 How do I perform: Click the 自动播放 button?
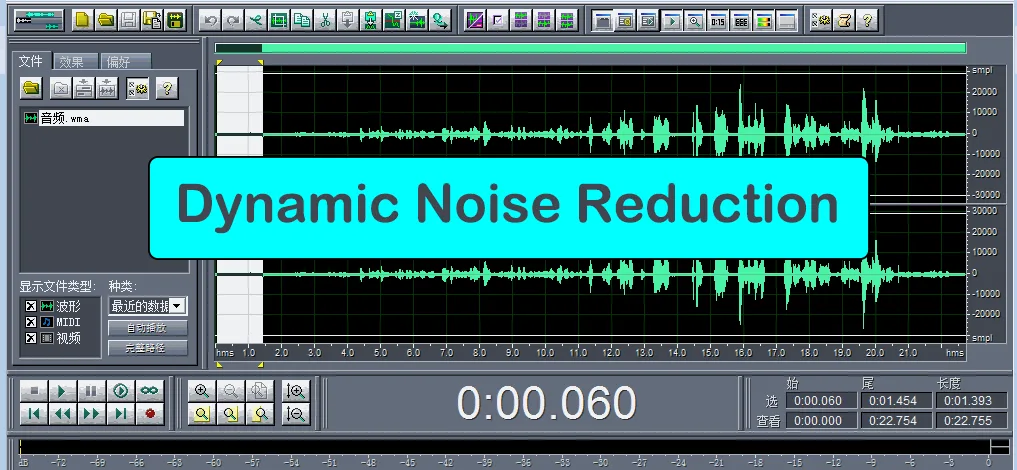tap(147, 327)
